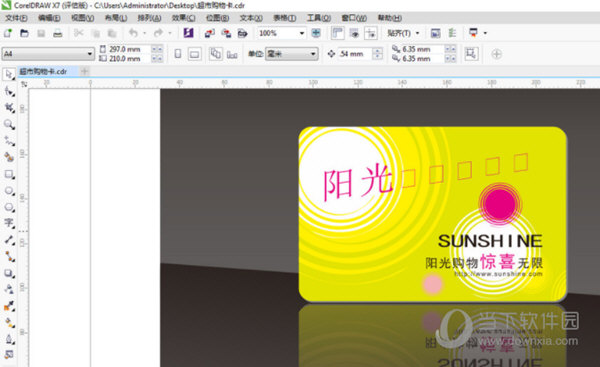Click the Import icon

pyautogui.click(x=209, y=33)
